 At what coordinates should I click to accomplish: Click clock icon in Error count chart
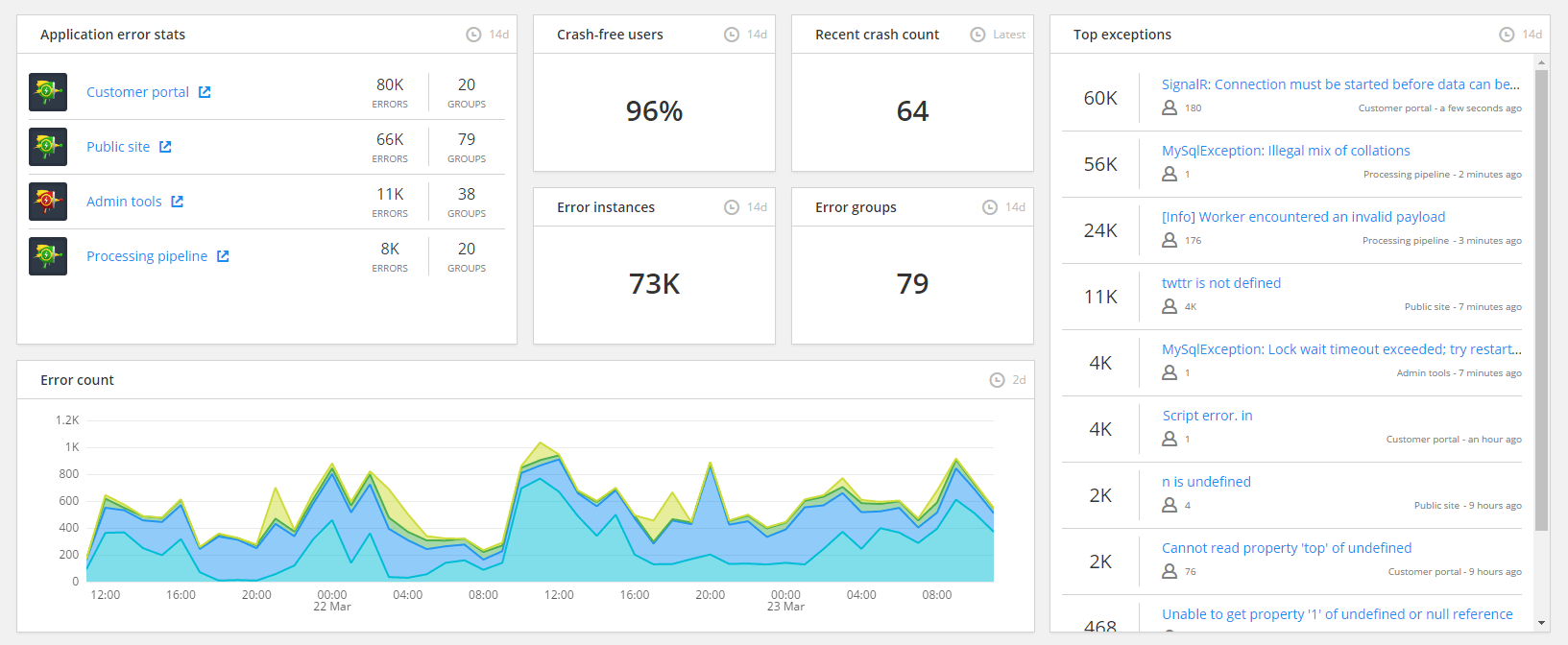[997, 380]
